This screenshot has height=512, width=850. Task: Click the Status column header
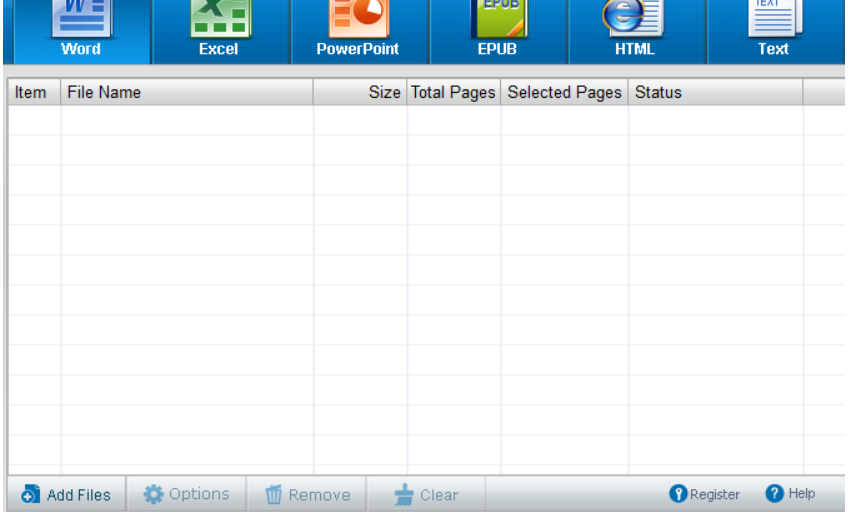coord(716,92)
